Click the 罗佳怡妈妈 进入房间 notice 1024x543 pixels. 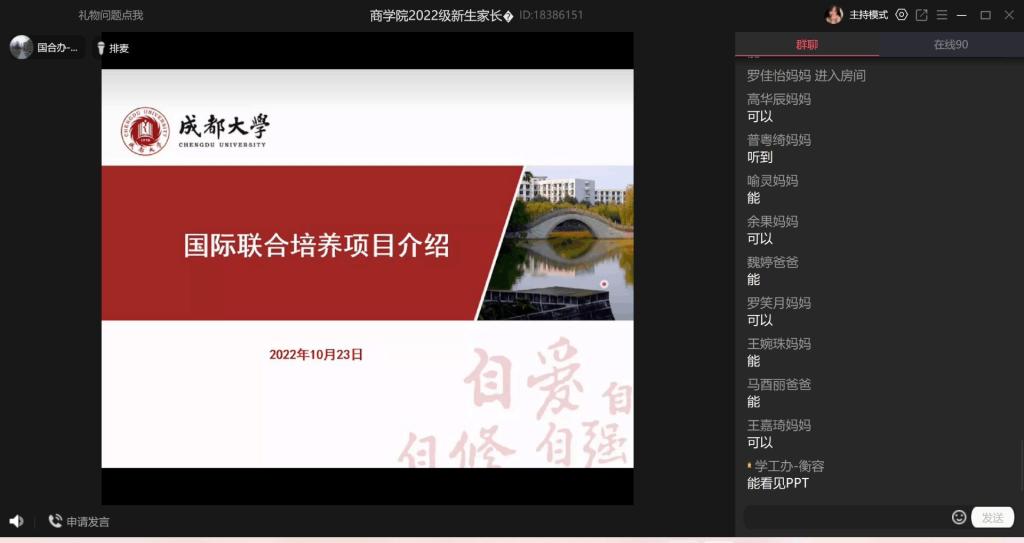point(807,75)
